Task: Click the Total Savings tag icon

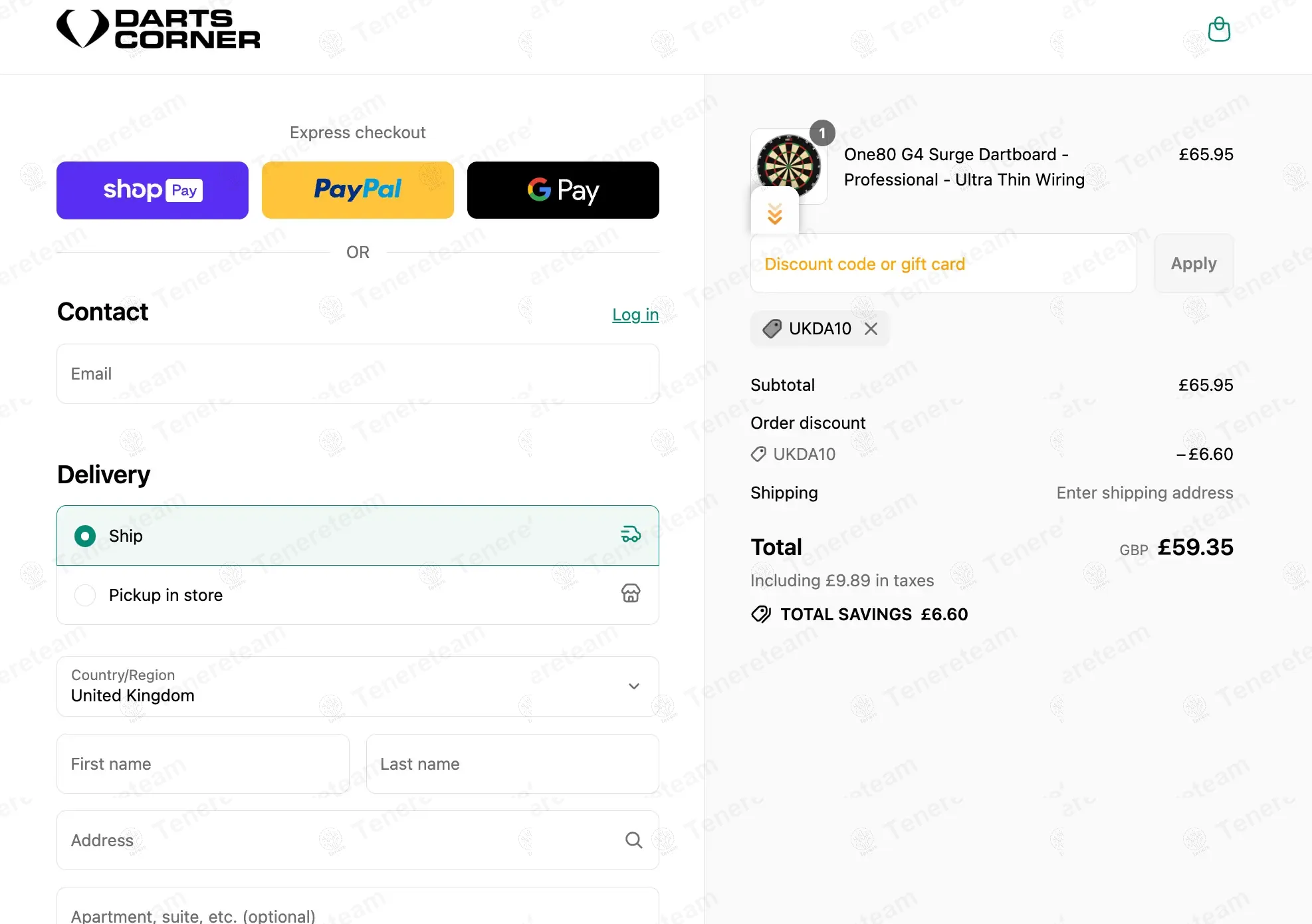Action: click(761, 614)
